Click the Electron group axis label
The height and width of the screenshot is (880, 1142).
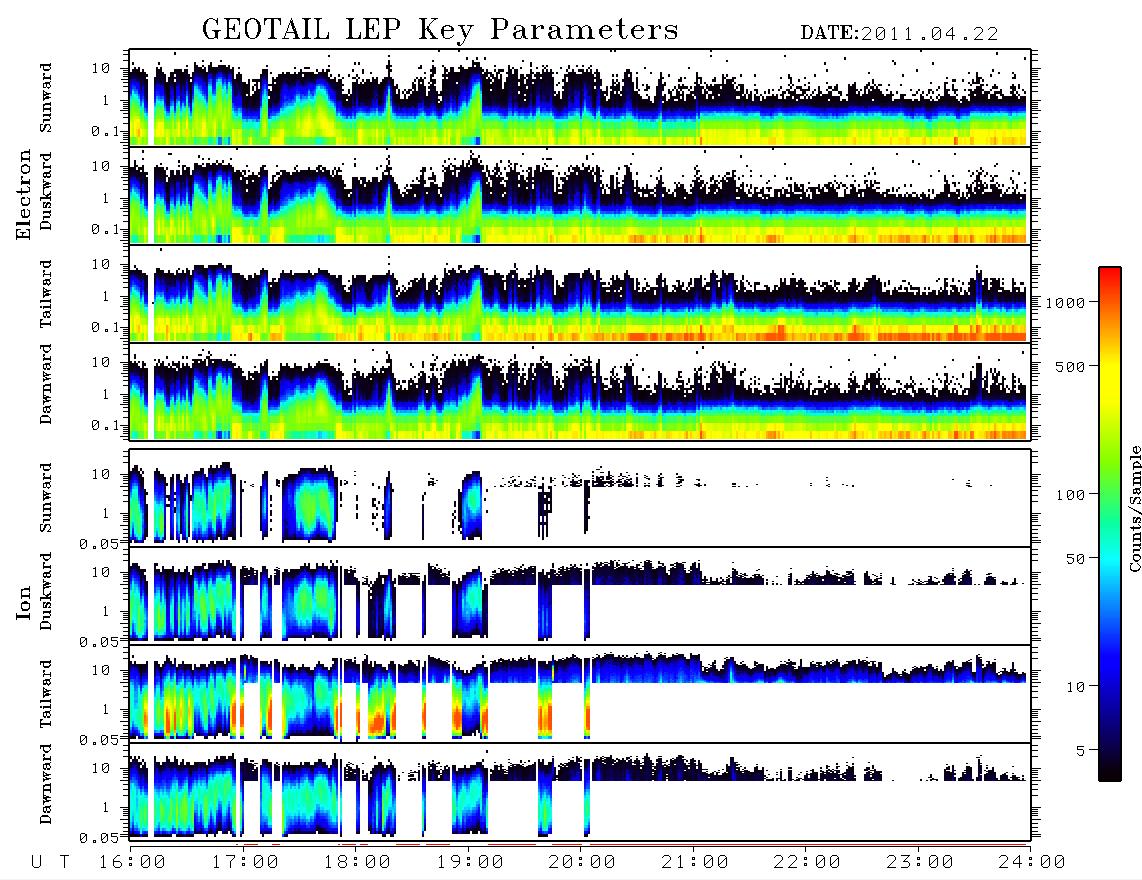coord(23,195)
